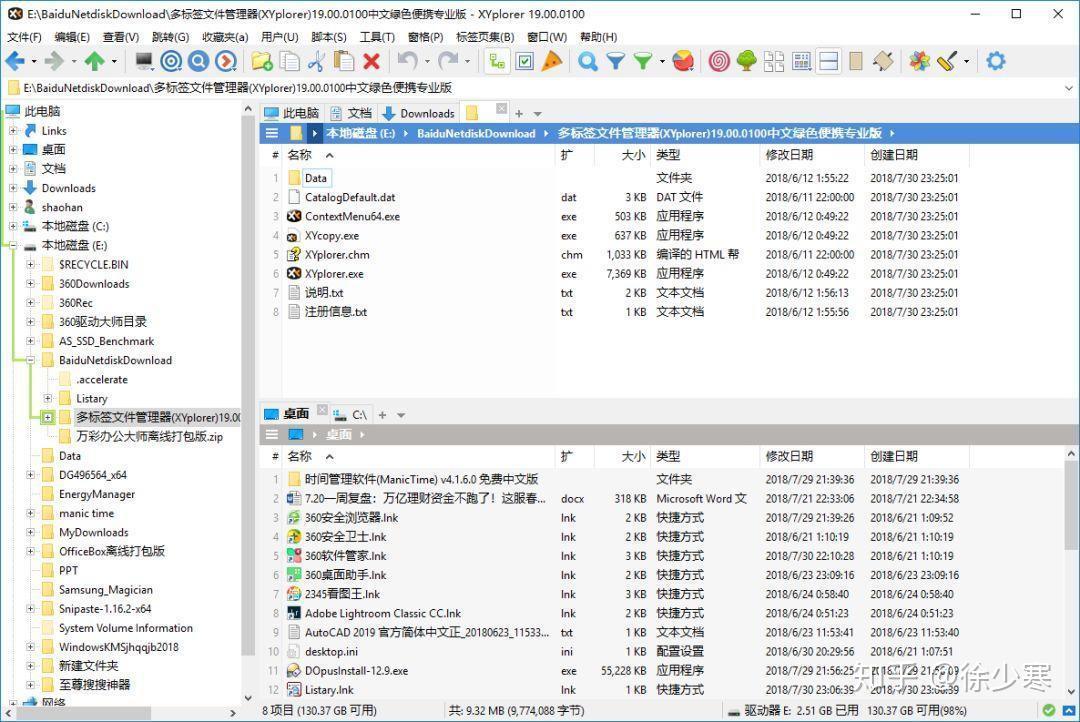Click the blue funnel Visual Filter icon

pos(615,62)
